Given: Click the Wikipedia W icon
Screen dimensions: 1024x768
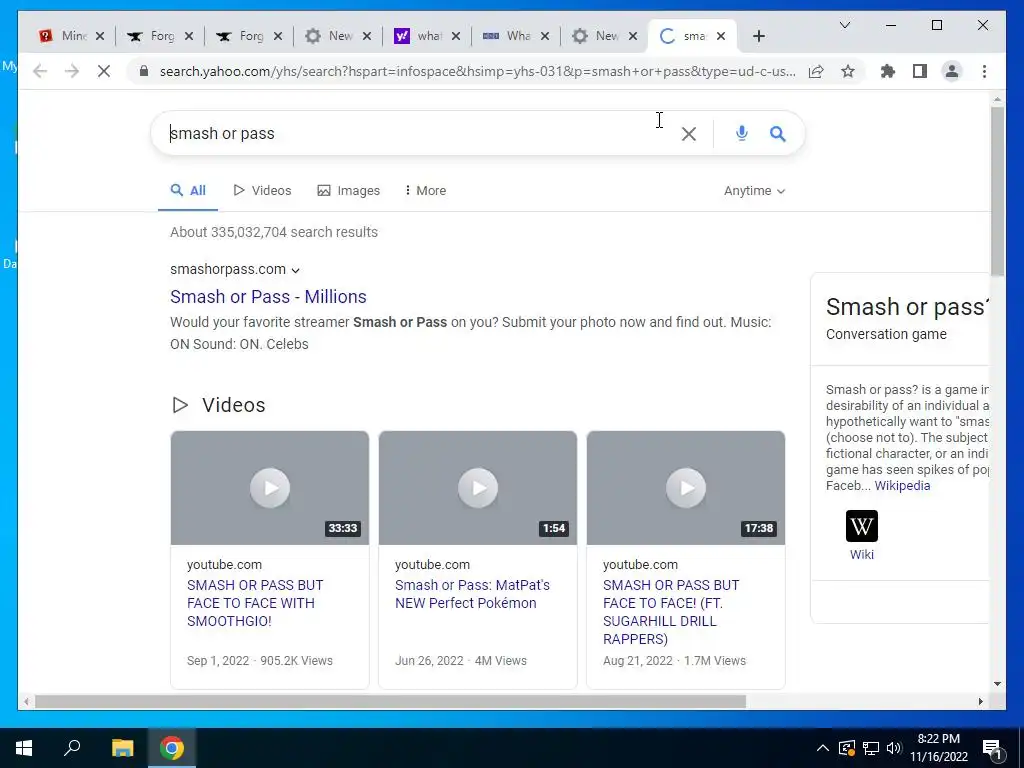Looking at the screenshot, I should coord(861,526).
